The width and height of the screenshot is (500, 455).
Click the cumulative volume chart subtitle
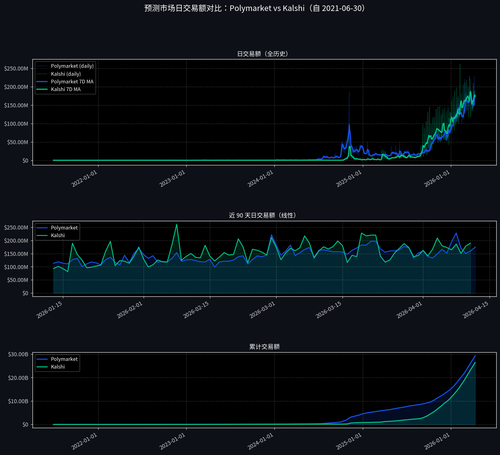tap(264, 347)
